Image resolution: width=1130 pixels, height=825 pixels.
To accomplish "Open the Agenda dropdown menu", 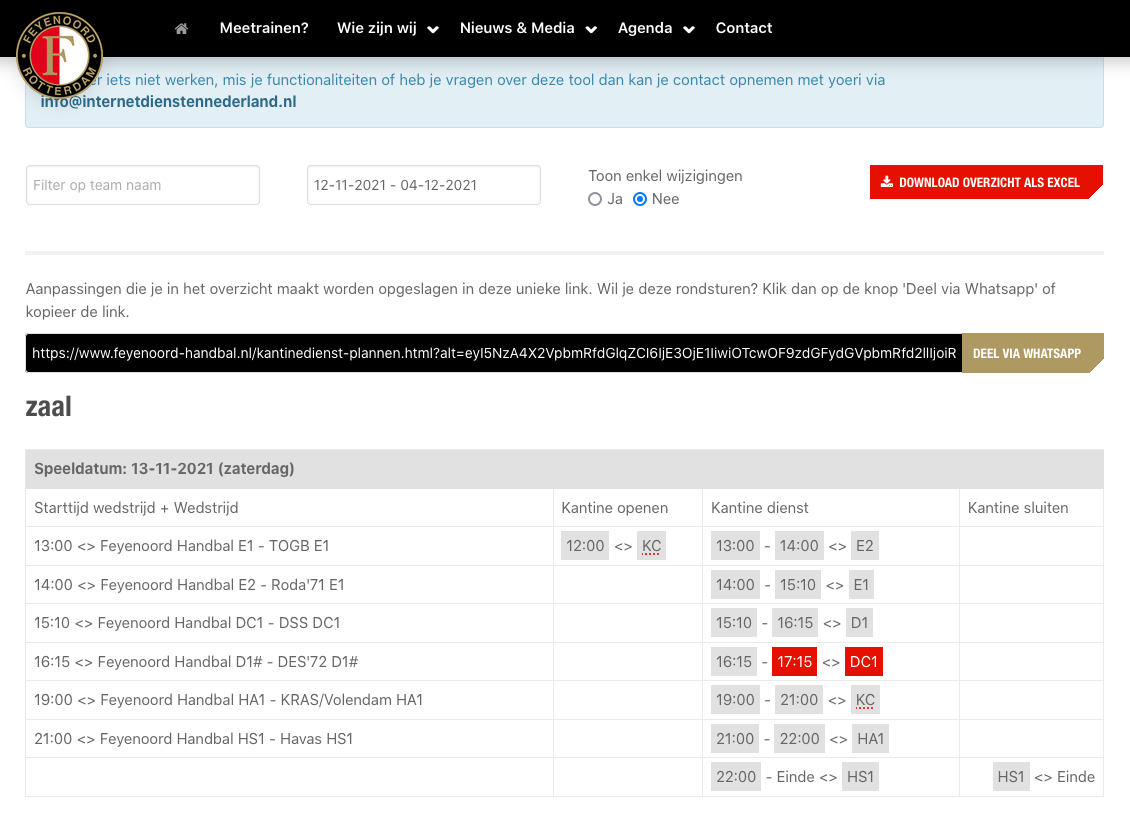I will click(656, 29).
